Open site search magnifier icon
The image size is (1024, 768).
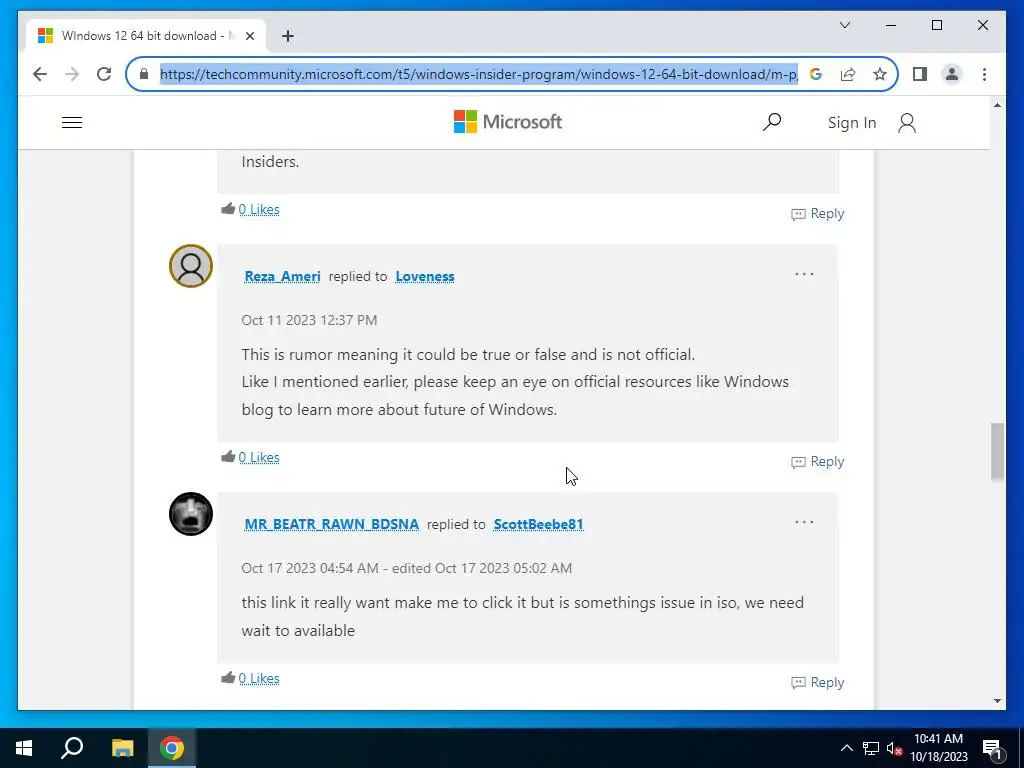(772, 122)
